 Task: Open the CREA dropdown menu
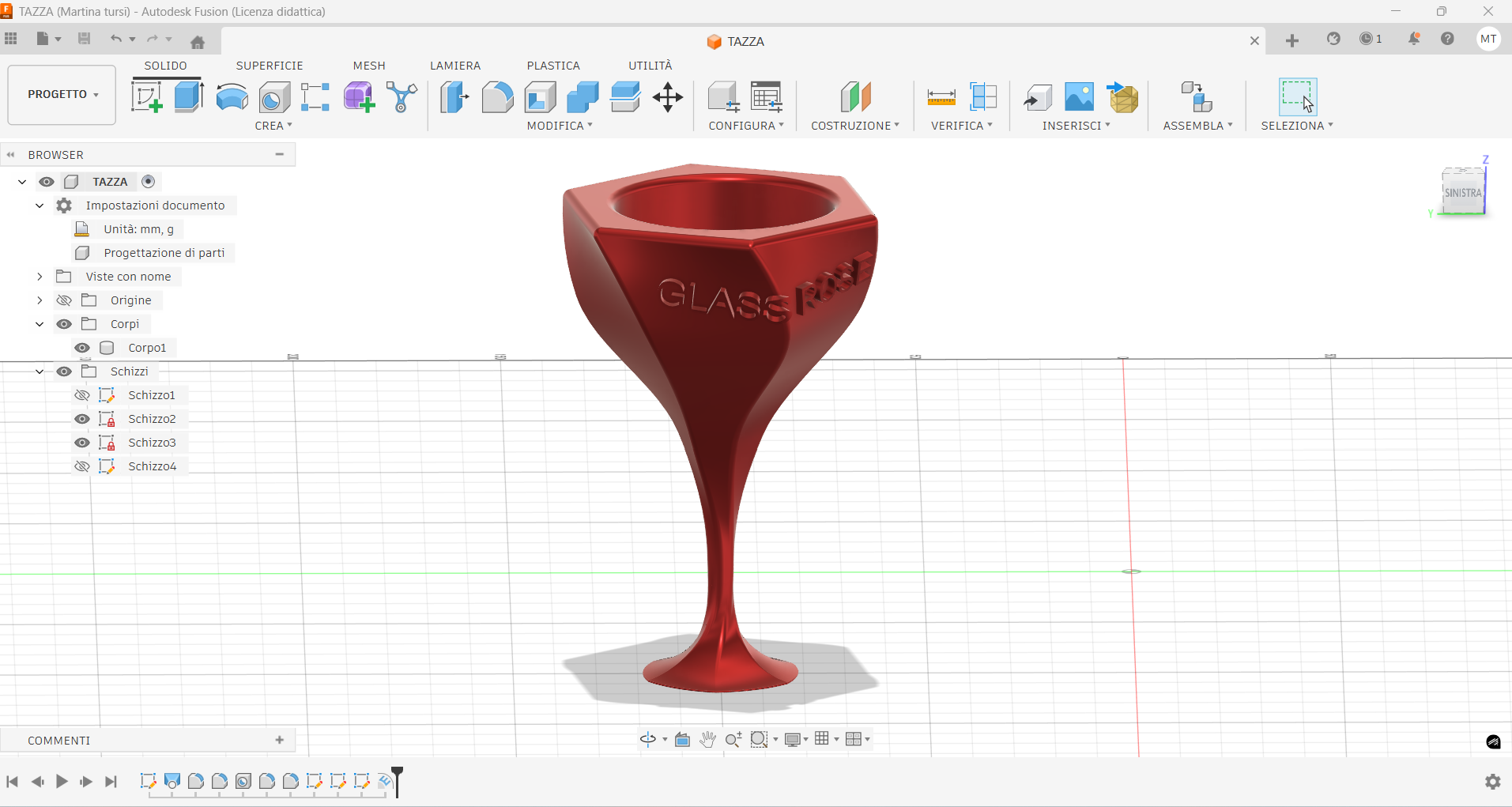(x=273, y=125)
